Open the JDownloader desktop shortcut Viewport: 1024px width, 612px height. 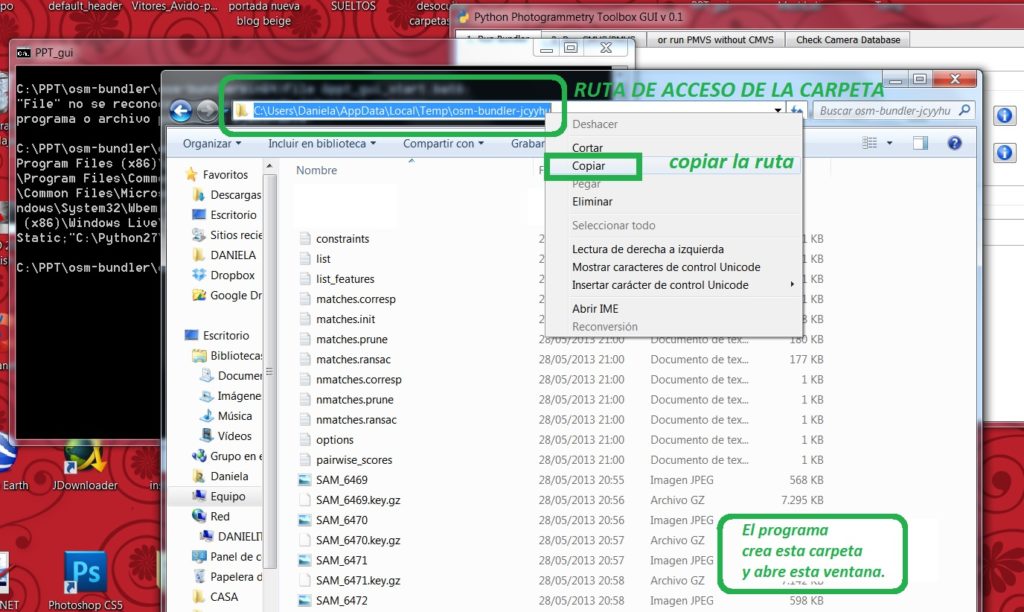click(x=85, y=462)
